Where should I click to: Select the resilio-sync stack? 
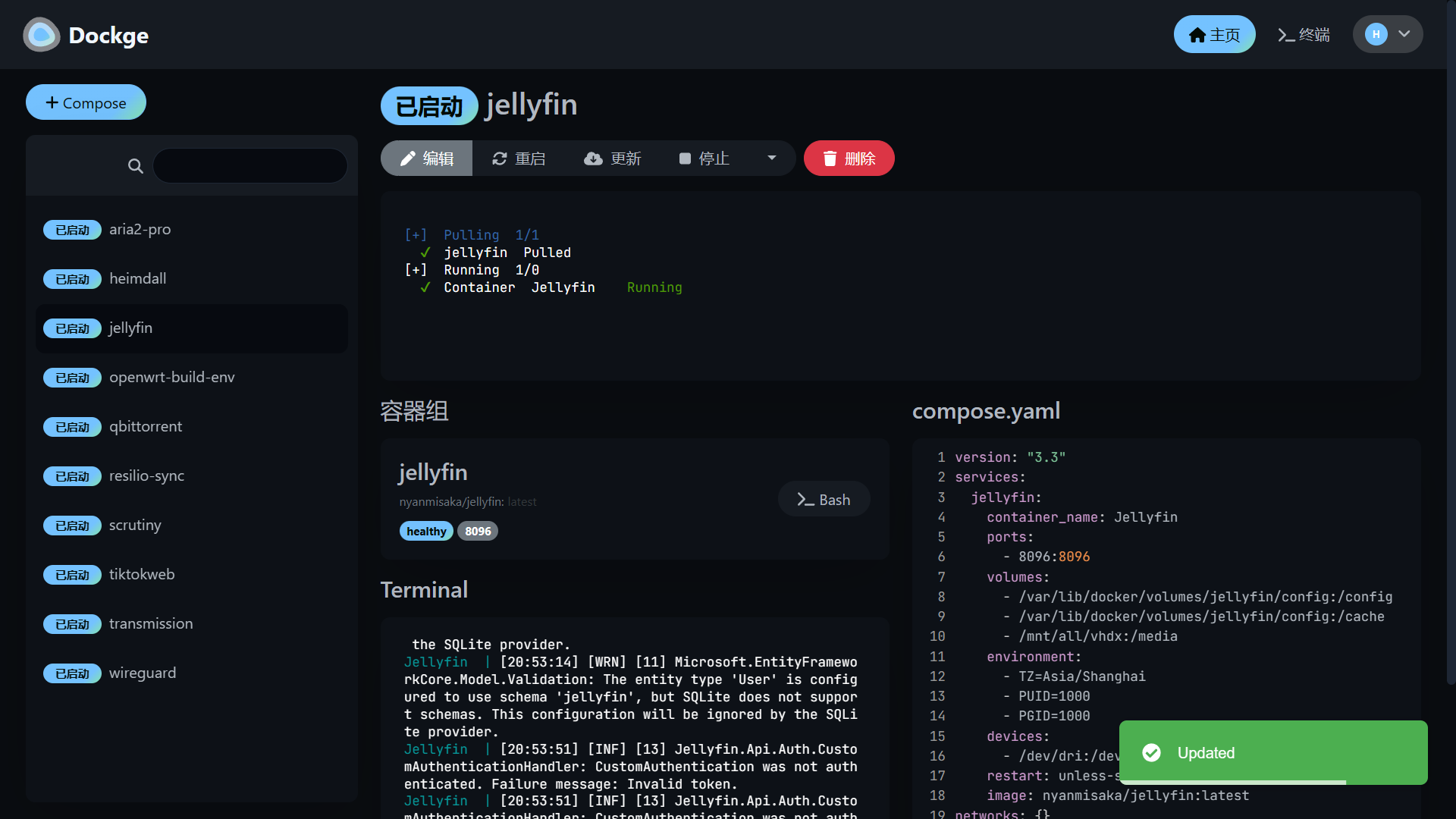point(192,476)
